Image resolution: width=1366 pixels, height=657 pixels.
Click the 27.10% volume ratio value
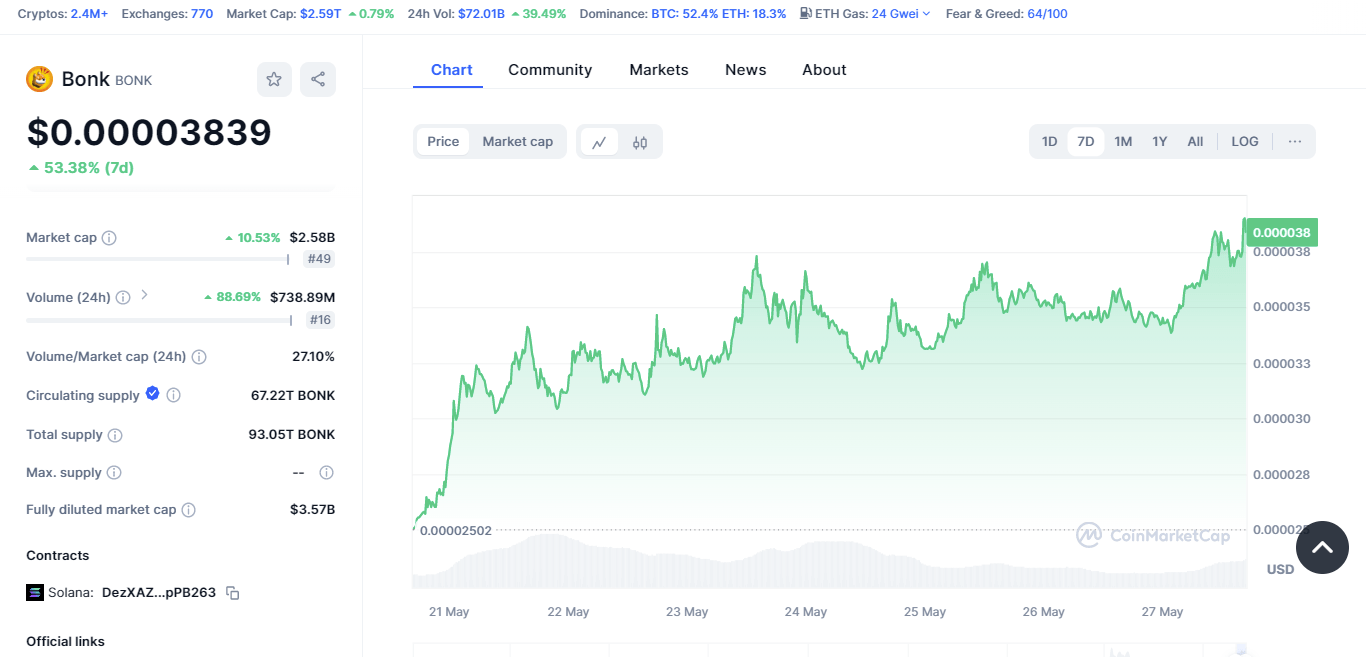[313, 357]
